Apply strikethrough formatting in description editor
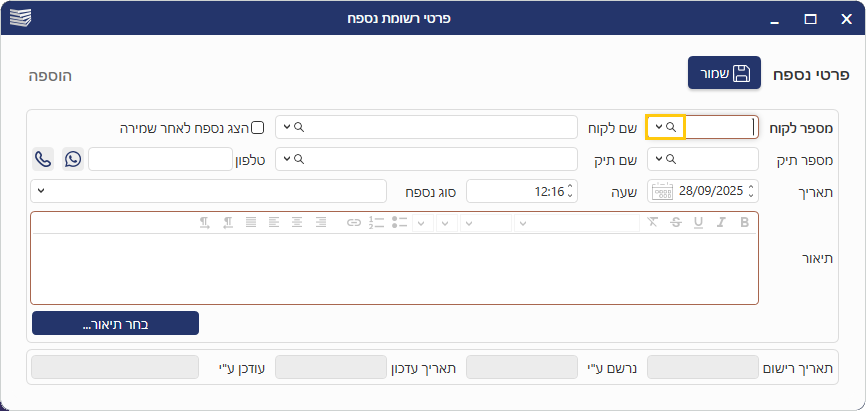Viewport: 866px width, 411px height. coord(675,222)
